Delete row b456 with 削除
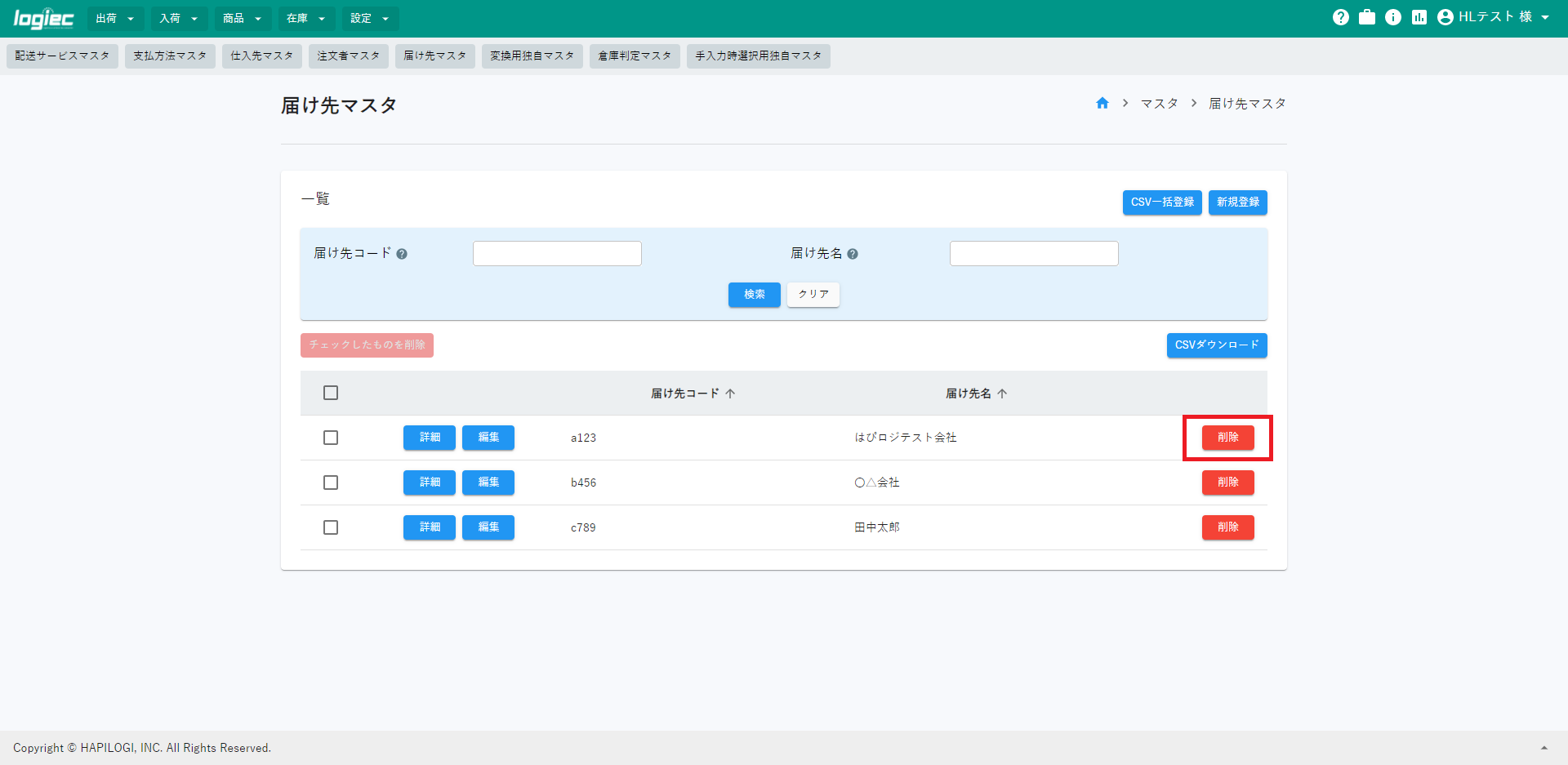This screenshot has height=765, width=1568. [1228, 483]
